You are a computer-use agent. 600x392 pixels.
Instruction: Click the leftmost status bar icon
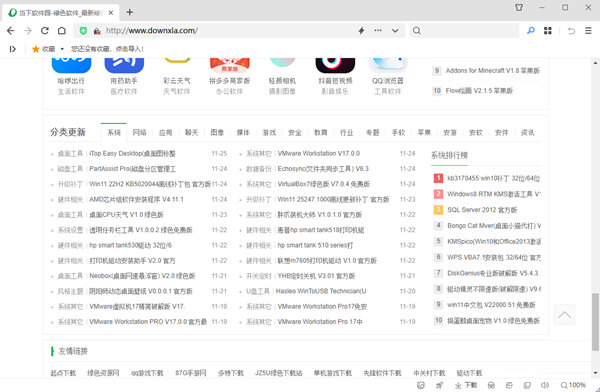[x=421, y=385]
